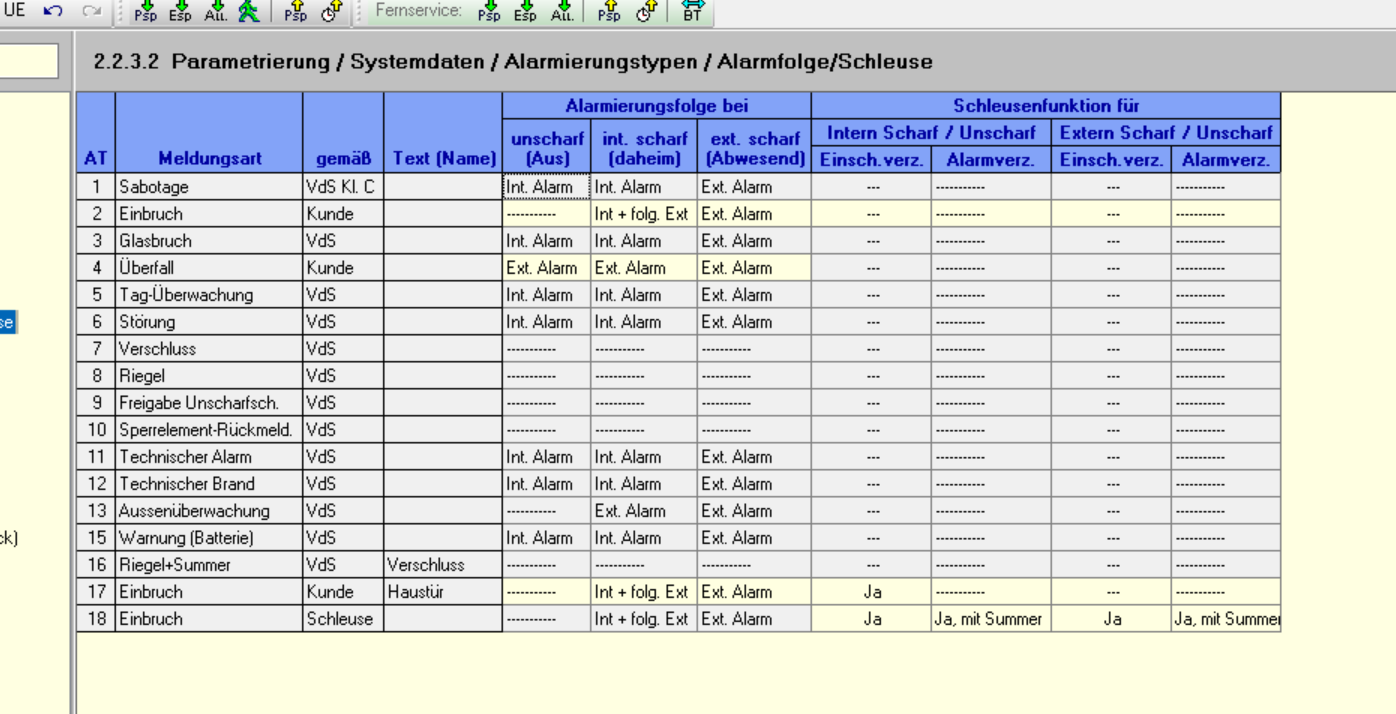Image resolution: width=1396 pixels, height=714 pixels.
Task: Click the undo arrow in toolbar
Action: [53, 11]
